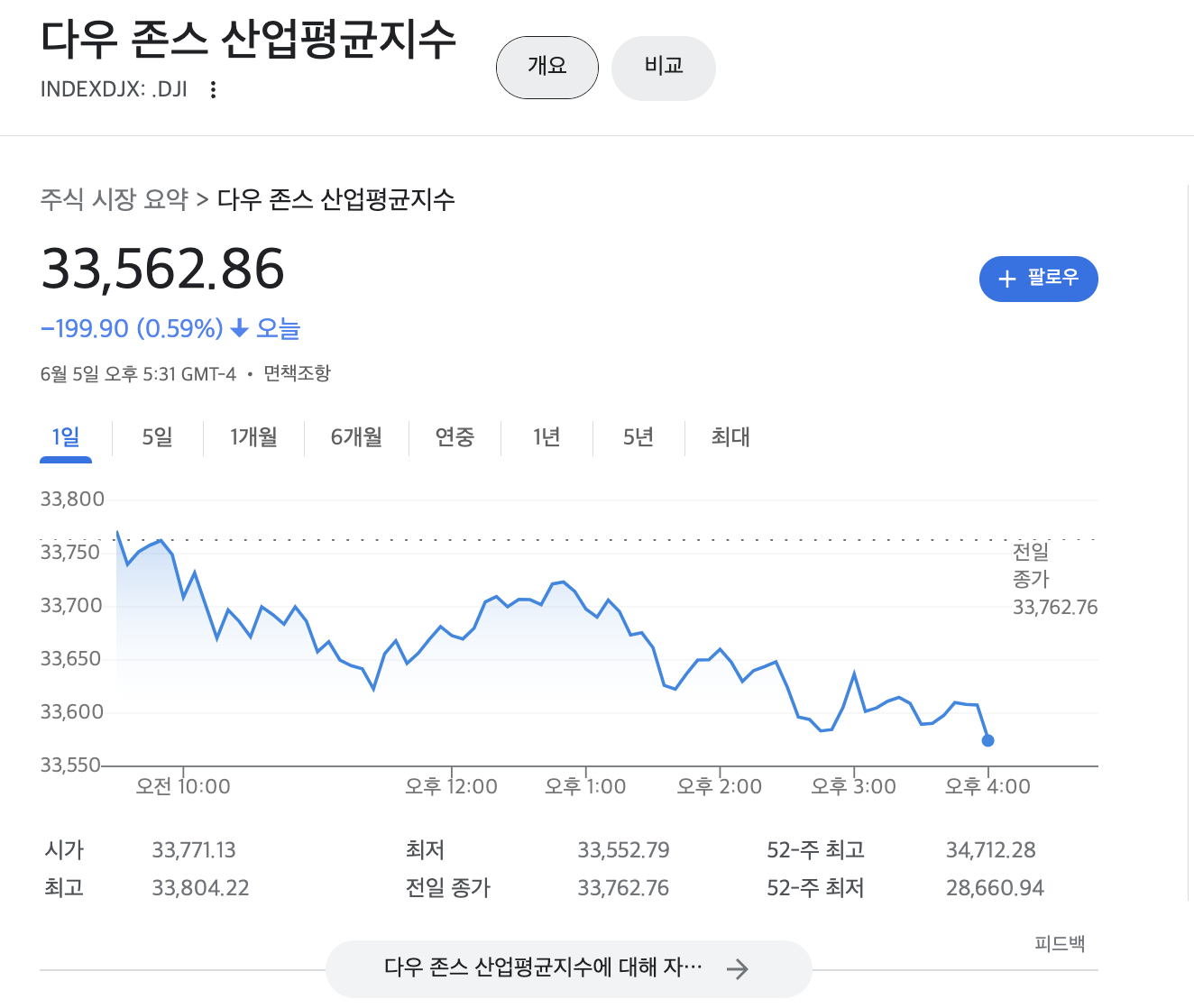Open the 면책조항 link
Screen dimensions: 1194x1008
297,373
